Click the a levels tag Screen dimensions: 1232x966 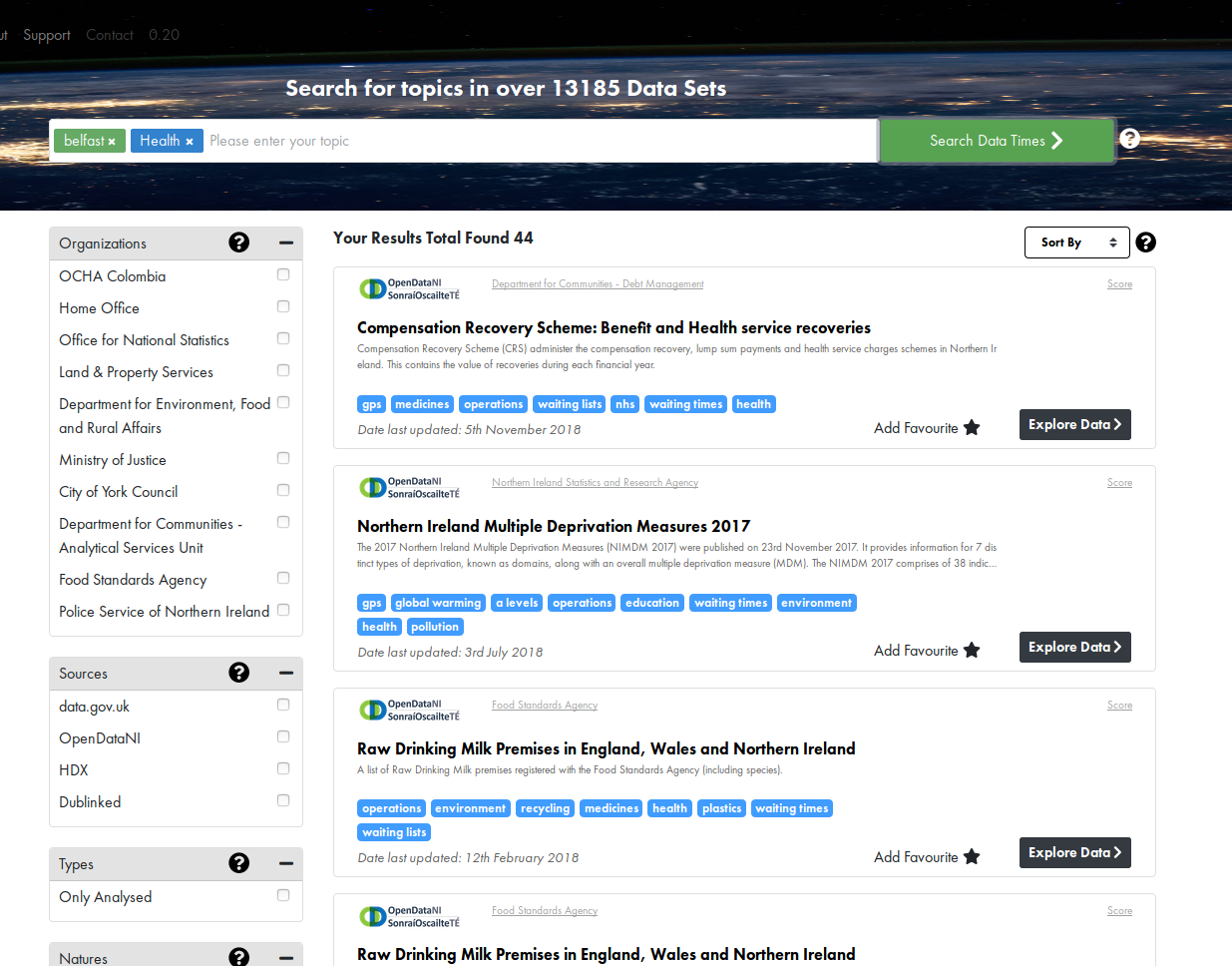(517, 603)
